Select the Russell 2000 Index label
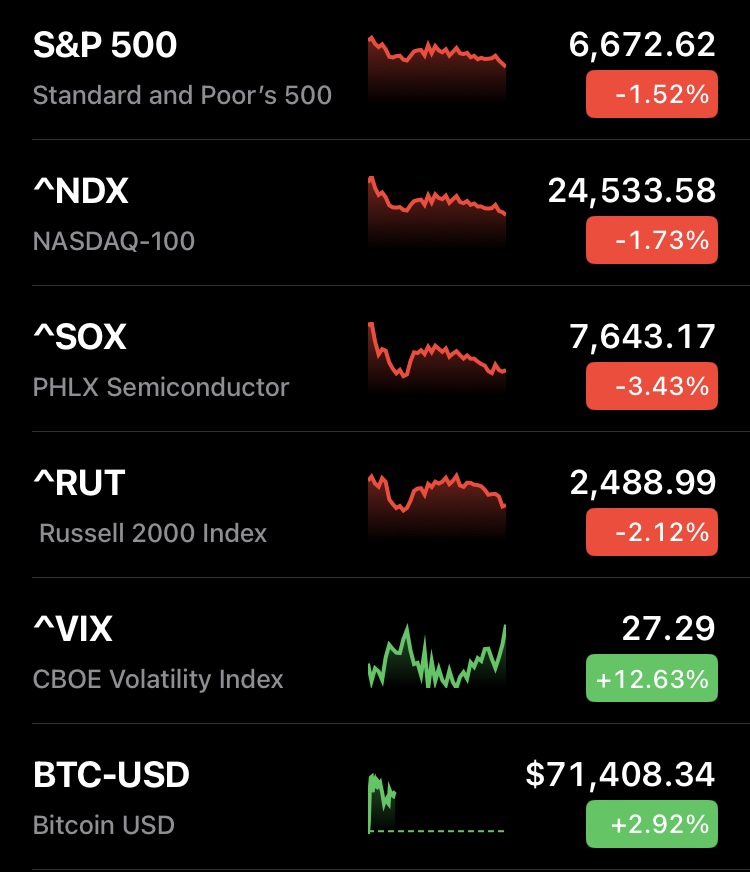The image size is (750, 872). tap(153, 533)
